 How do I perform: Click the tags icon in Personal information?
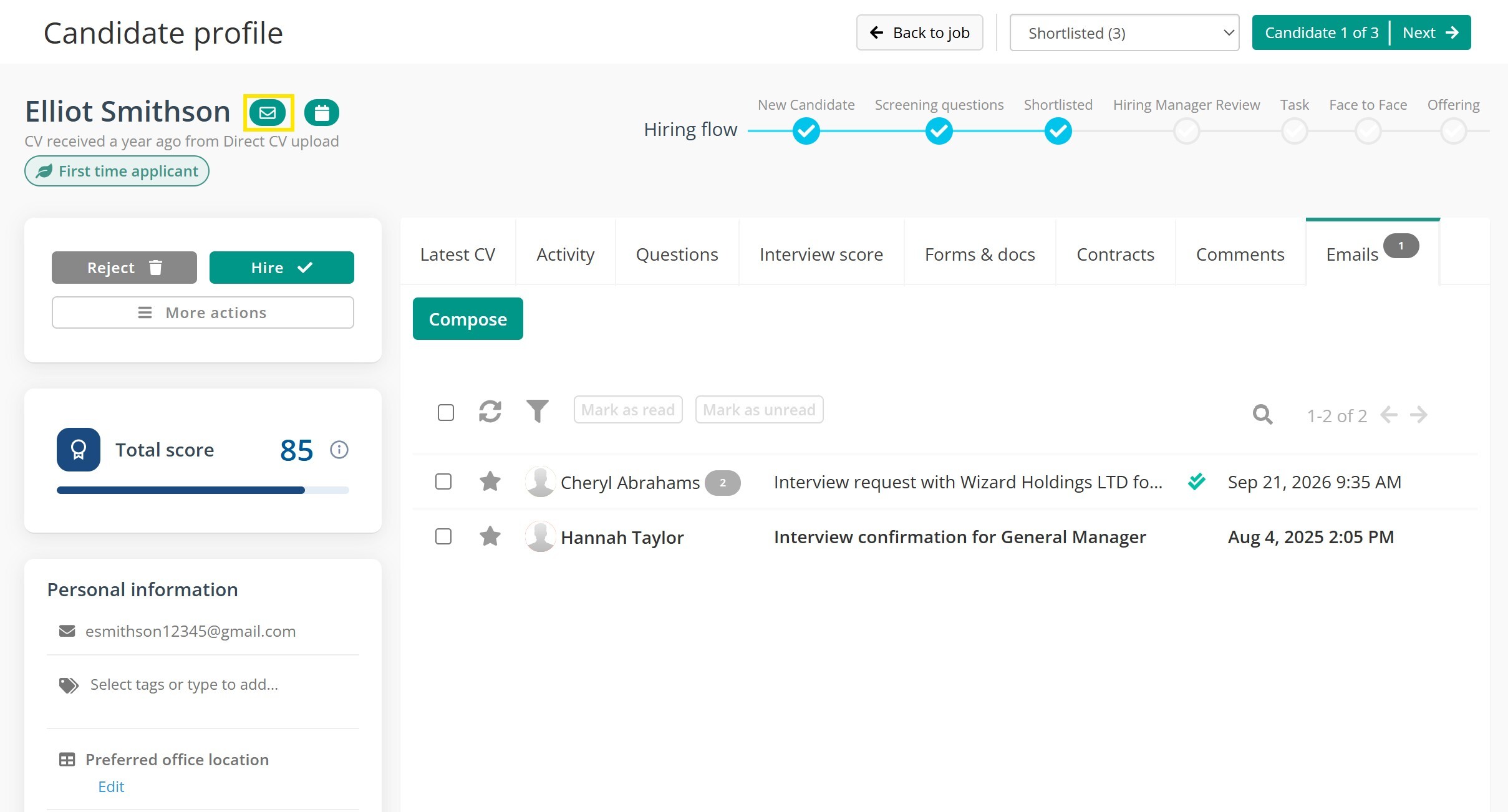69,685
